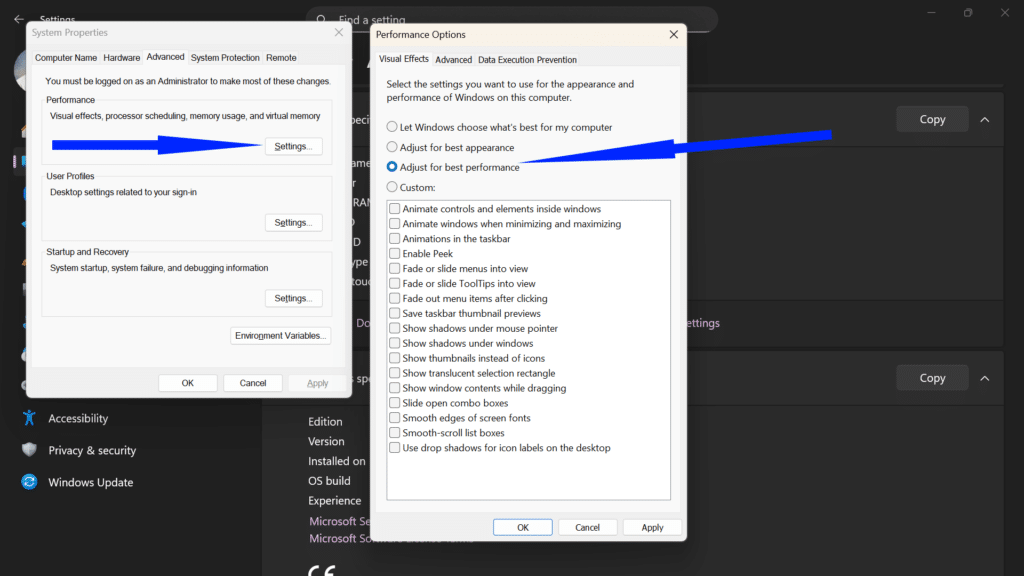Click the 'Find a setting' search box
Image resolution: width=1024 pixels, height=576 pixels.
pyautogui.click(x=450, y=20)
